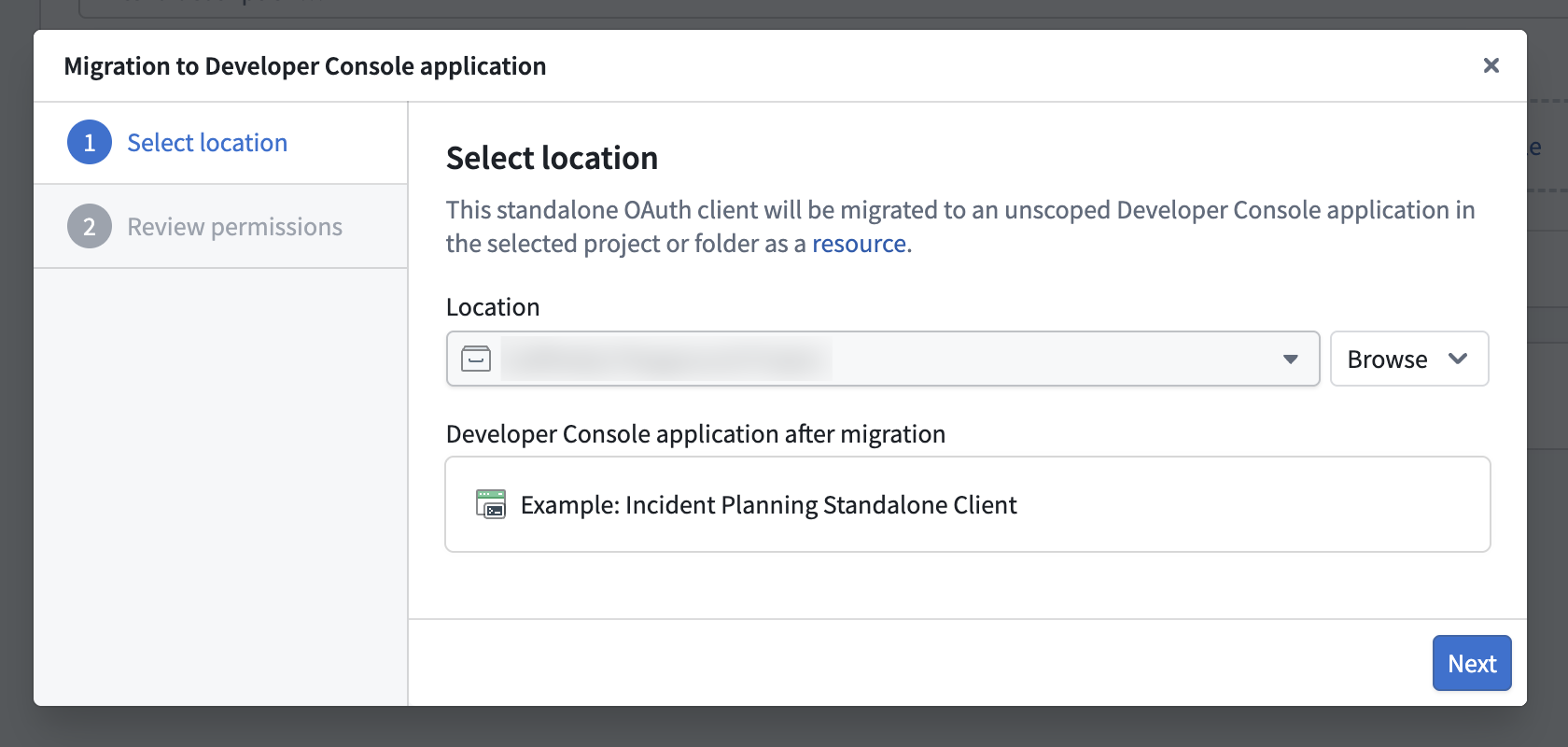The height and width of the screenshot is (747, 1568).
Task: Click the dialog title text
Action: pyautogui.click(x=305, y=66)
